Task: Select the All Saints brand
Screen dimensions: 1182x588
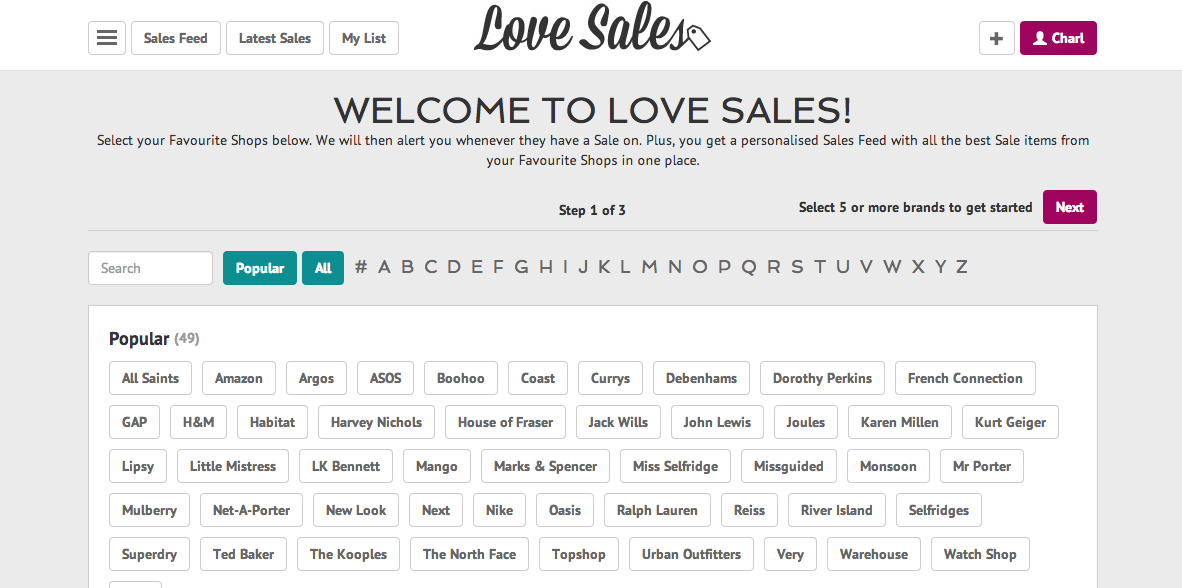Action: 150,378
